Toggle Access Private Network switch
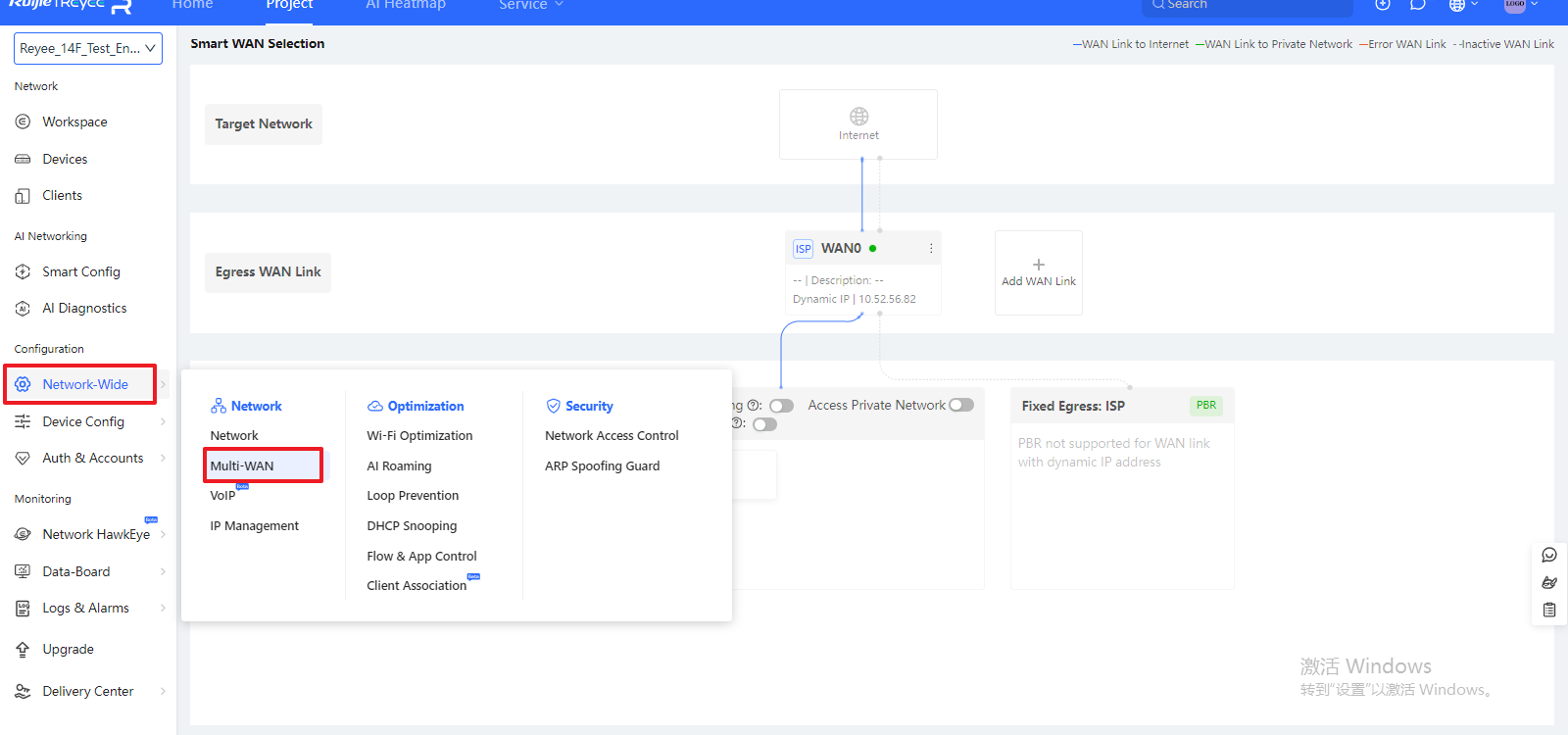Viewport: 1568px width, 735px height. (x=961, y=405)
